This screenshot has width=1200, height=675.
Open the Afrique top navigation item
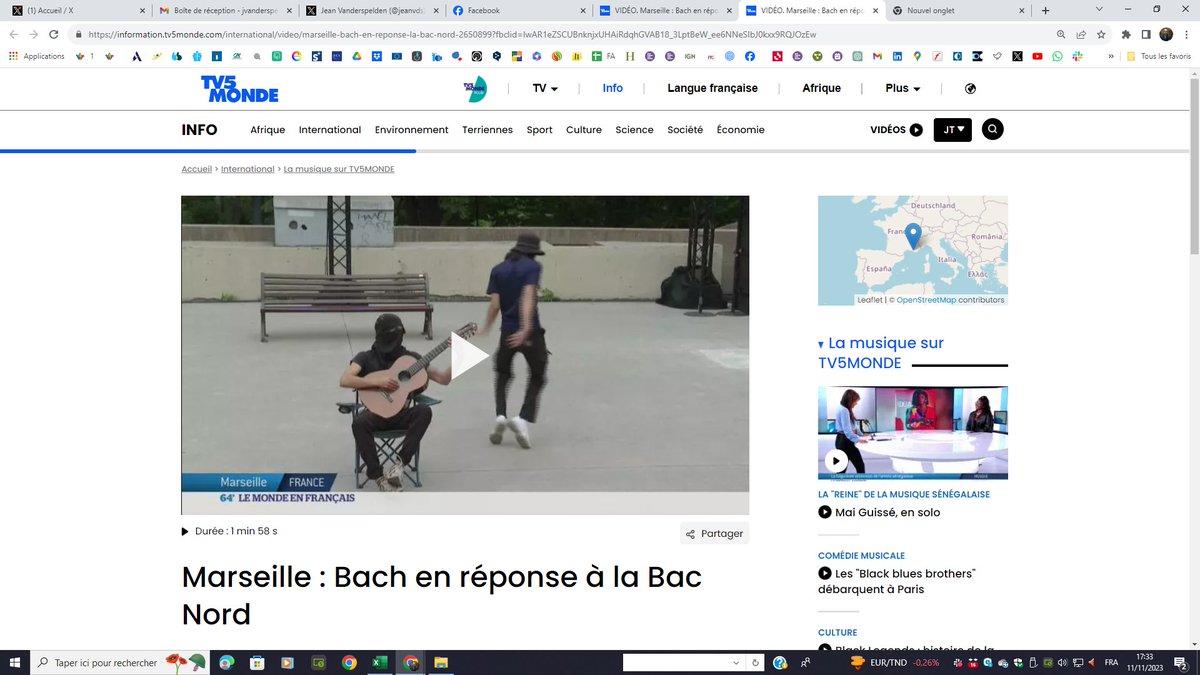tap(822, 88)
